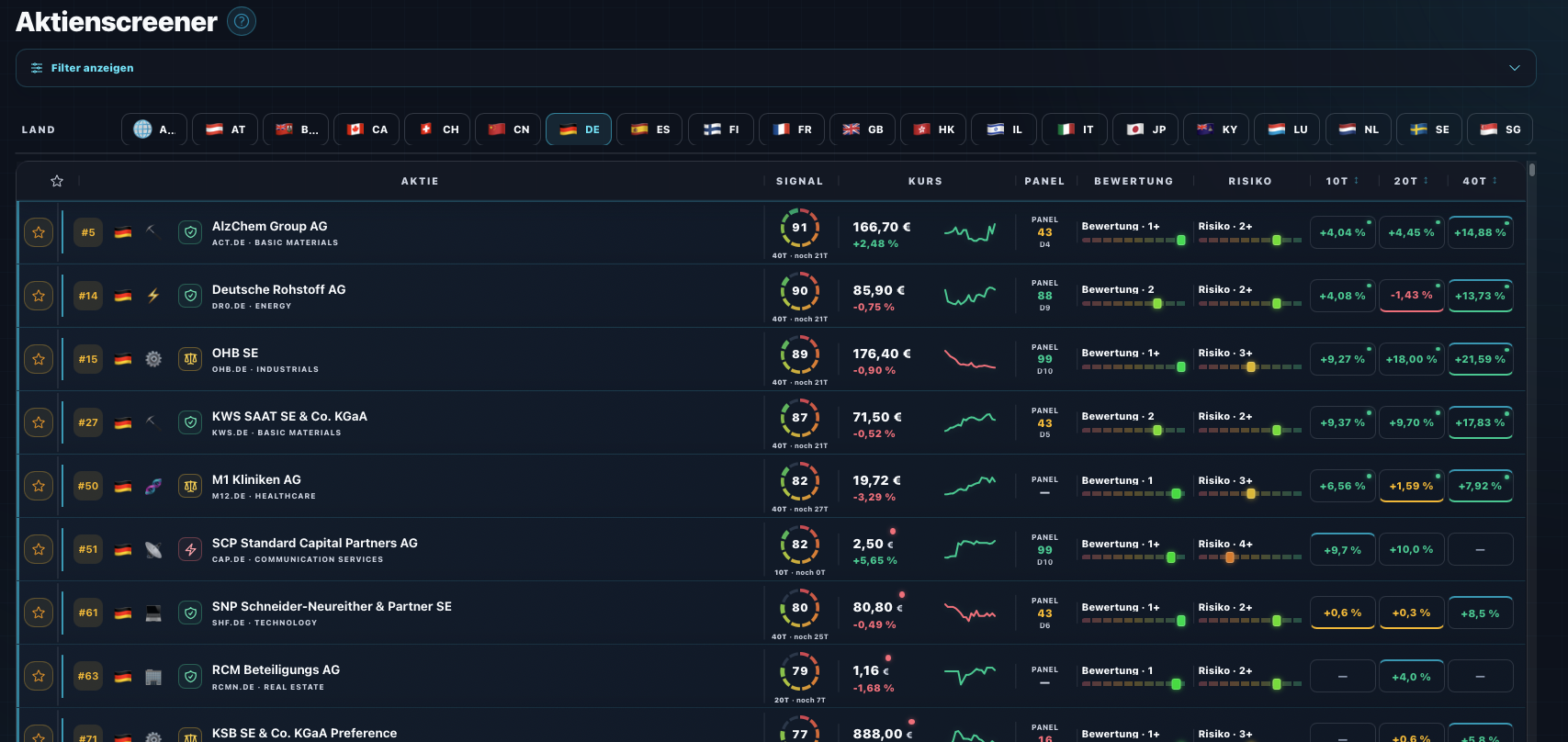
Task: Click the mining pick icon for AlzChem
Action: click(x=153, y=232)
